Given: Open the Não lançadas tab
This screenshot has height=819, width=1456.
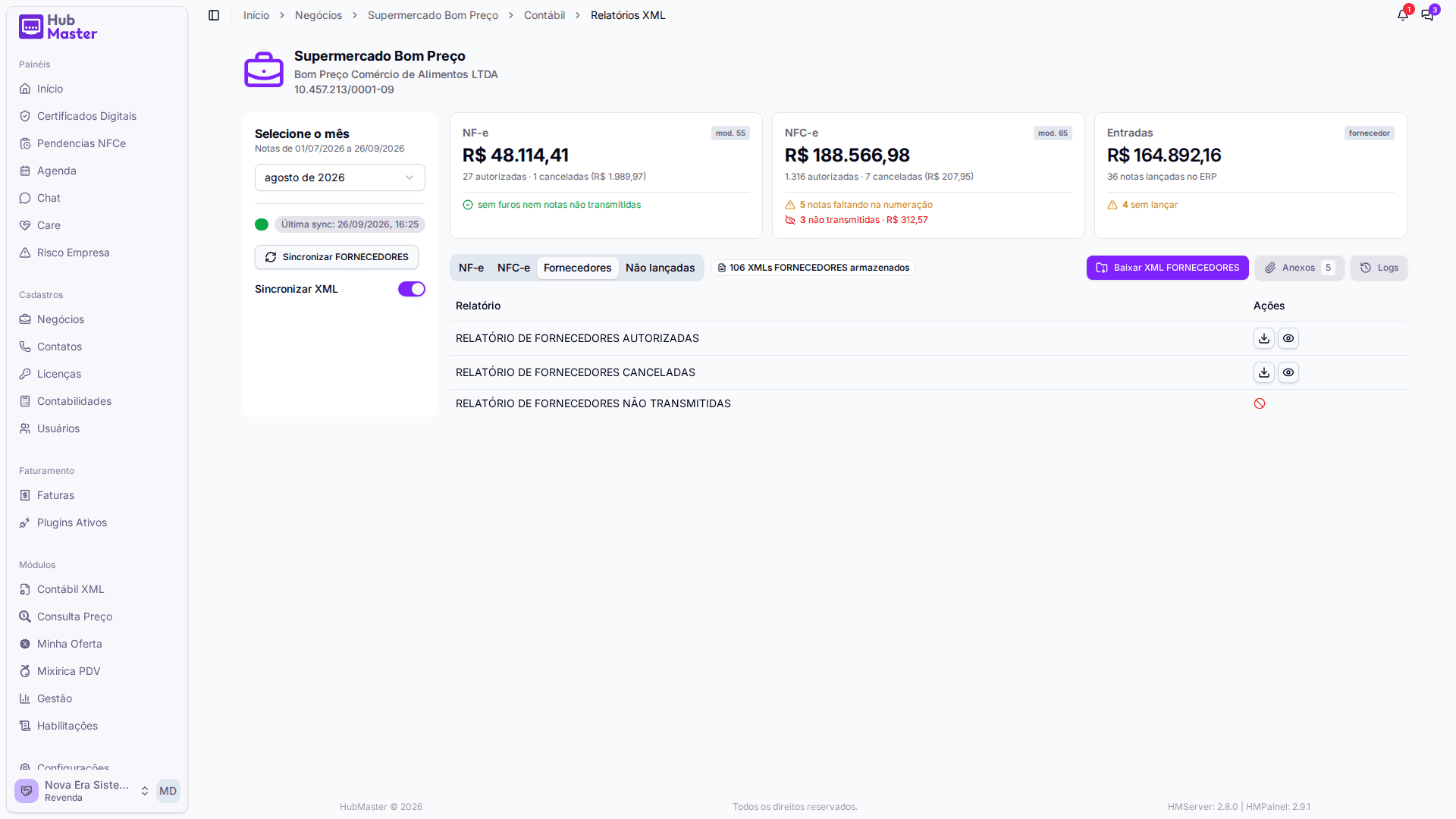Looking at the screenshot, I should coord(660,268).
